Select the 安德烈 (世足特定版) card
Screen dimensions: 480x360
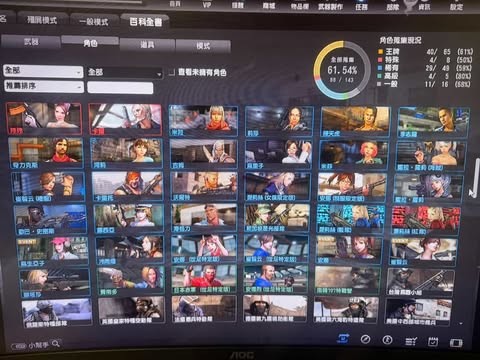coord(276,279)
